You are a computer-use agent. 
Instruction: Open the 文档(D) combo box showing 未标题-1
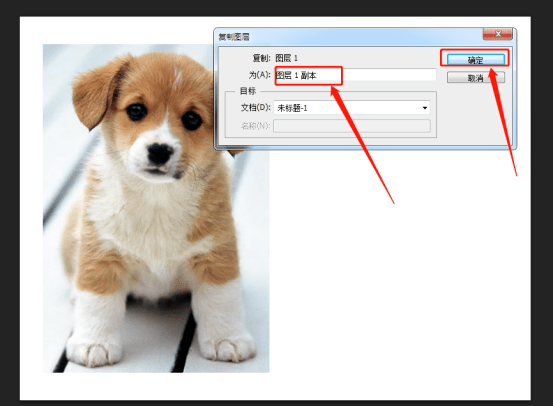point(352,108)
